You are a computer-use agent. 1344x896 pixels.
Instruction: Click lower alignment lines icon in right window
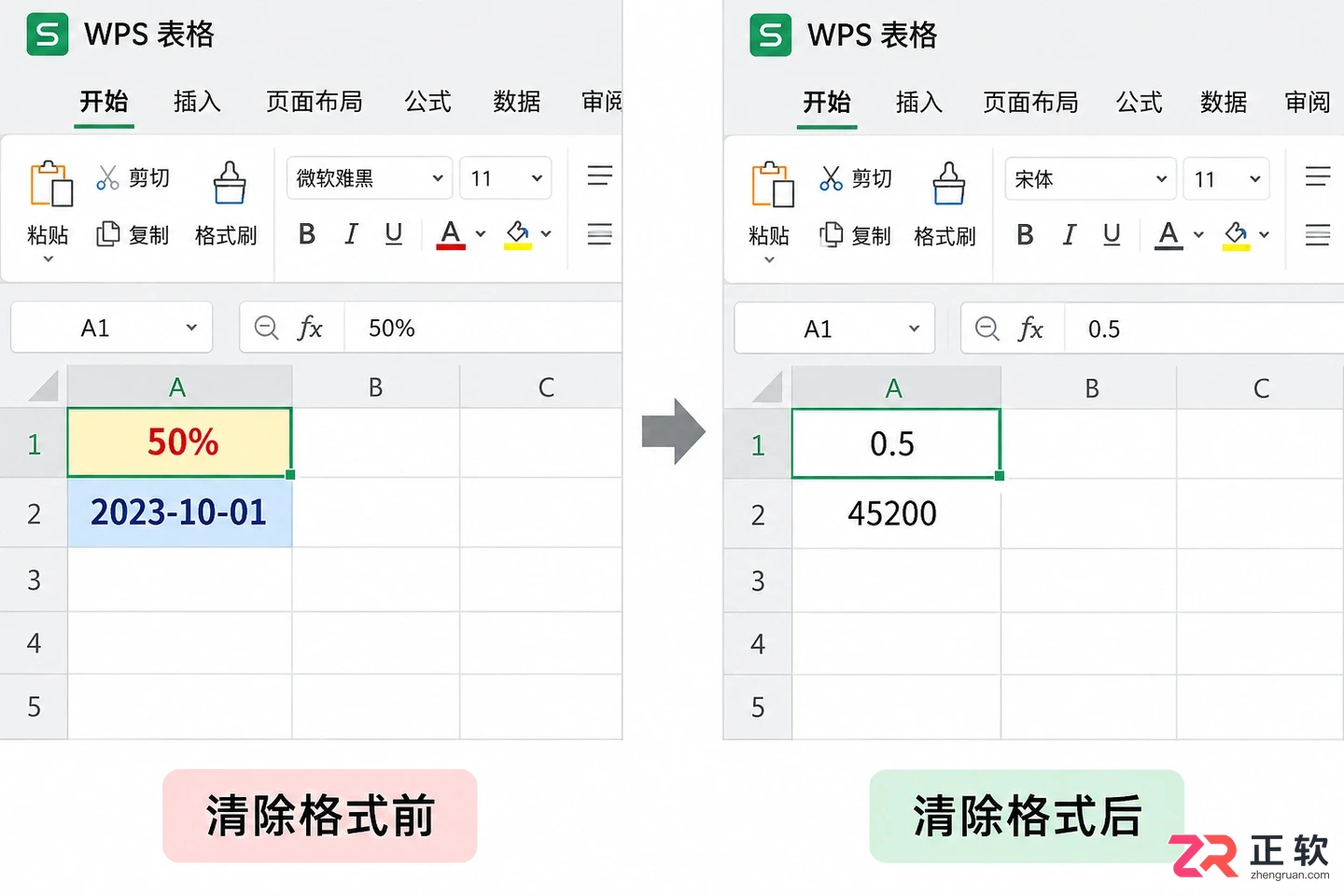coord(1318,235)
